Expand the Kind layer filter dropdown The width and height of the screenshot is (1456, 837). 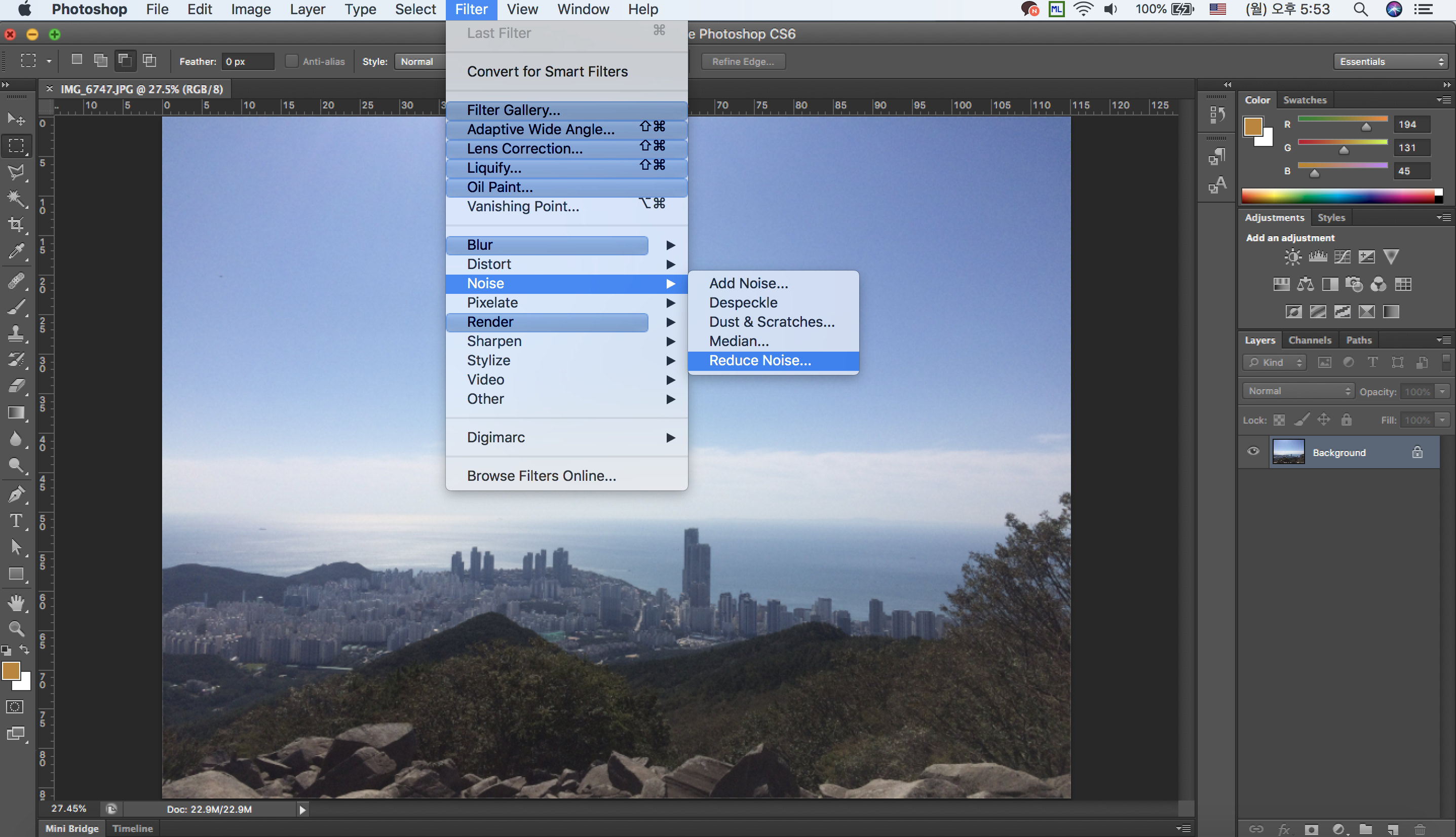[1275, 362]
